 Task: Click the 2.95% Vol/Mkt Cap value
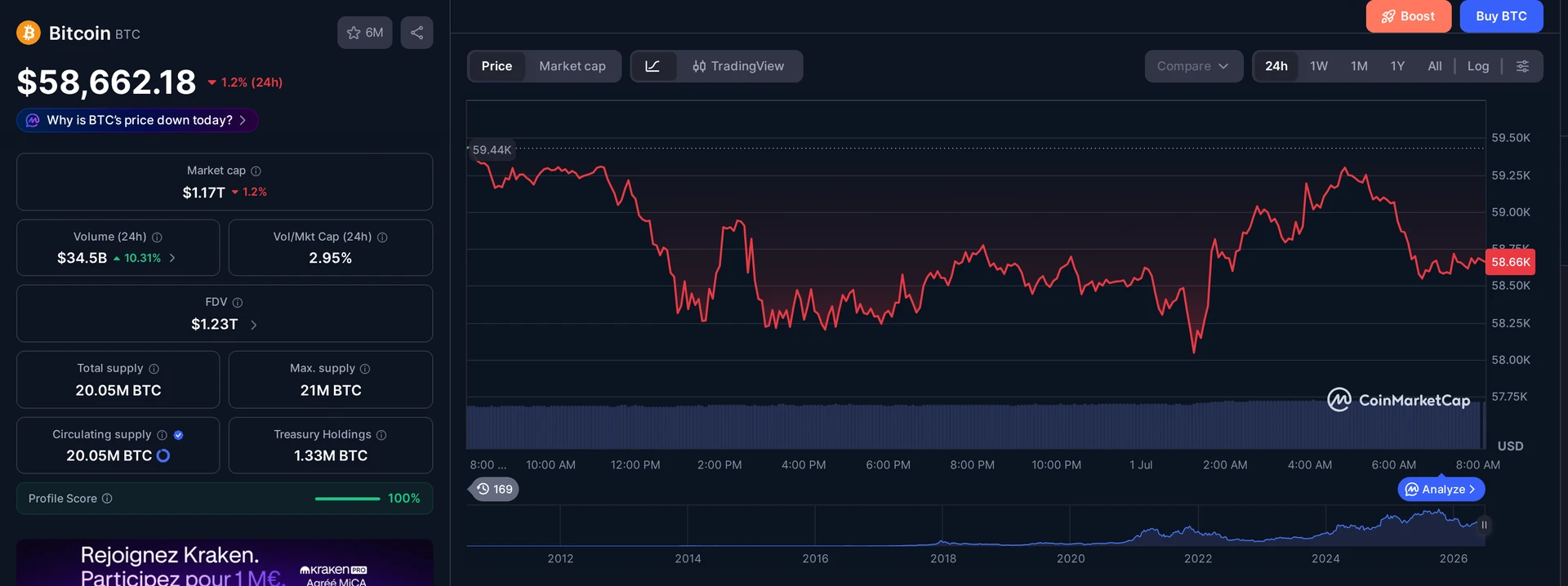(x=330, y=258)
